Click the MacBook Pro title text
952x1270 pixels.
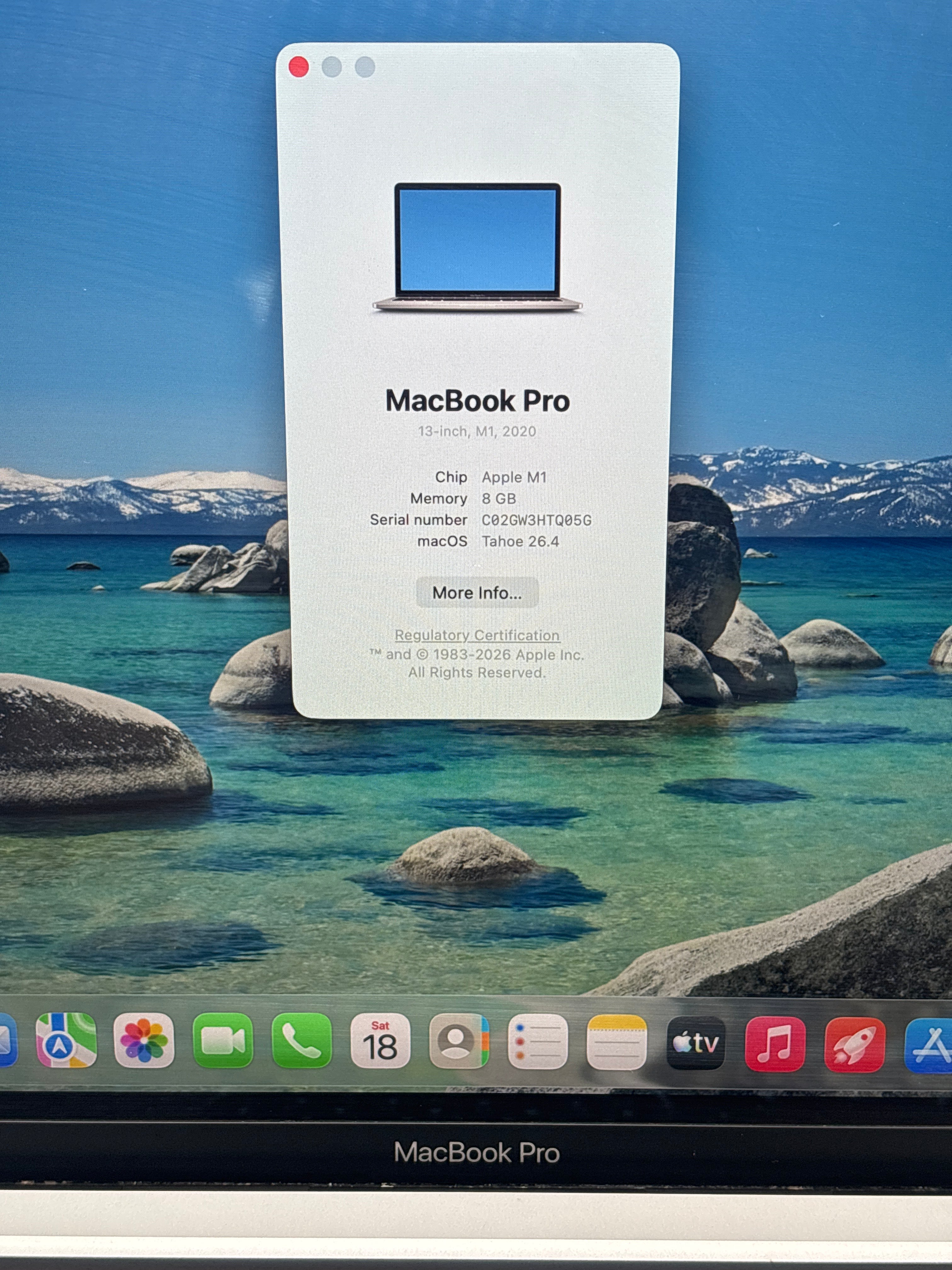pos(478,400)
